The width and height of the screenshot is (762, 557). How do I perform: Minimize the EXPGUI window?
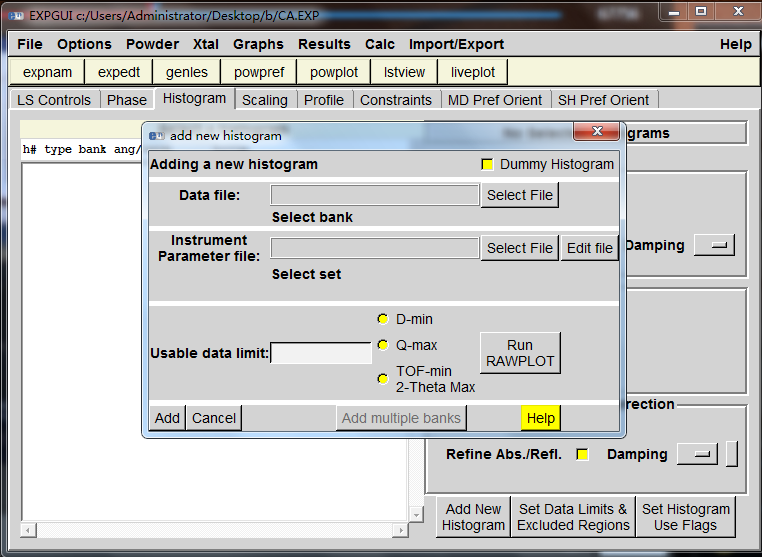pos(674,12)
